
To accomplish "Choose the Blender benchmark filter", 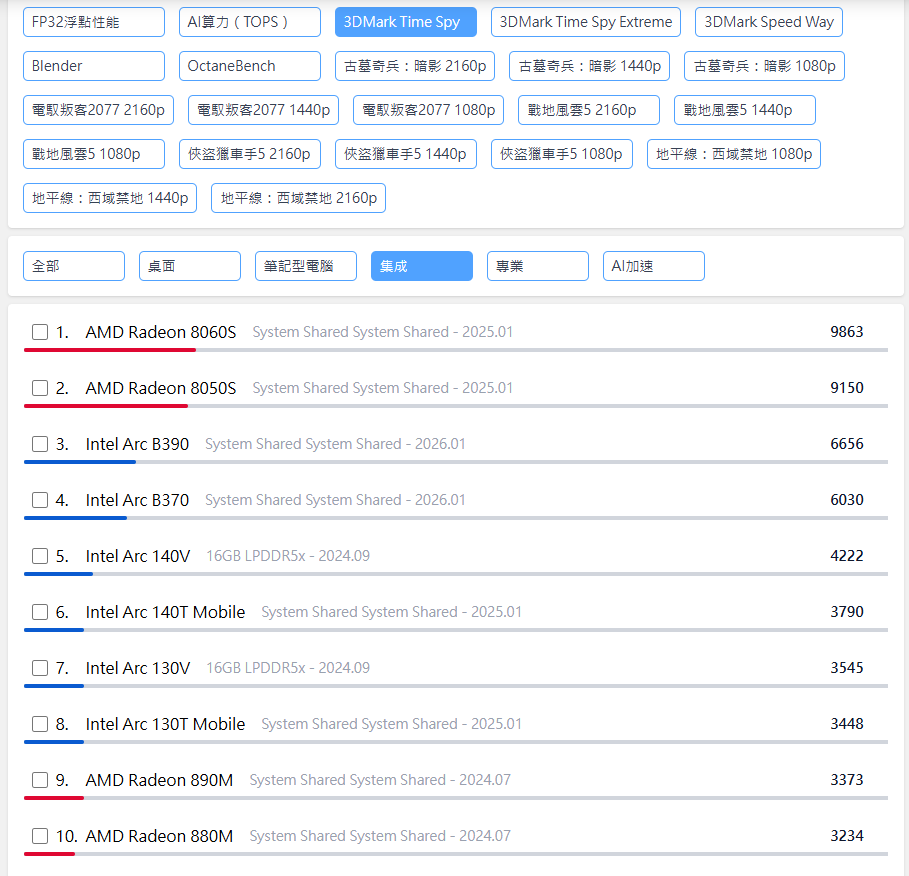I will coord(94,66).
